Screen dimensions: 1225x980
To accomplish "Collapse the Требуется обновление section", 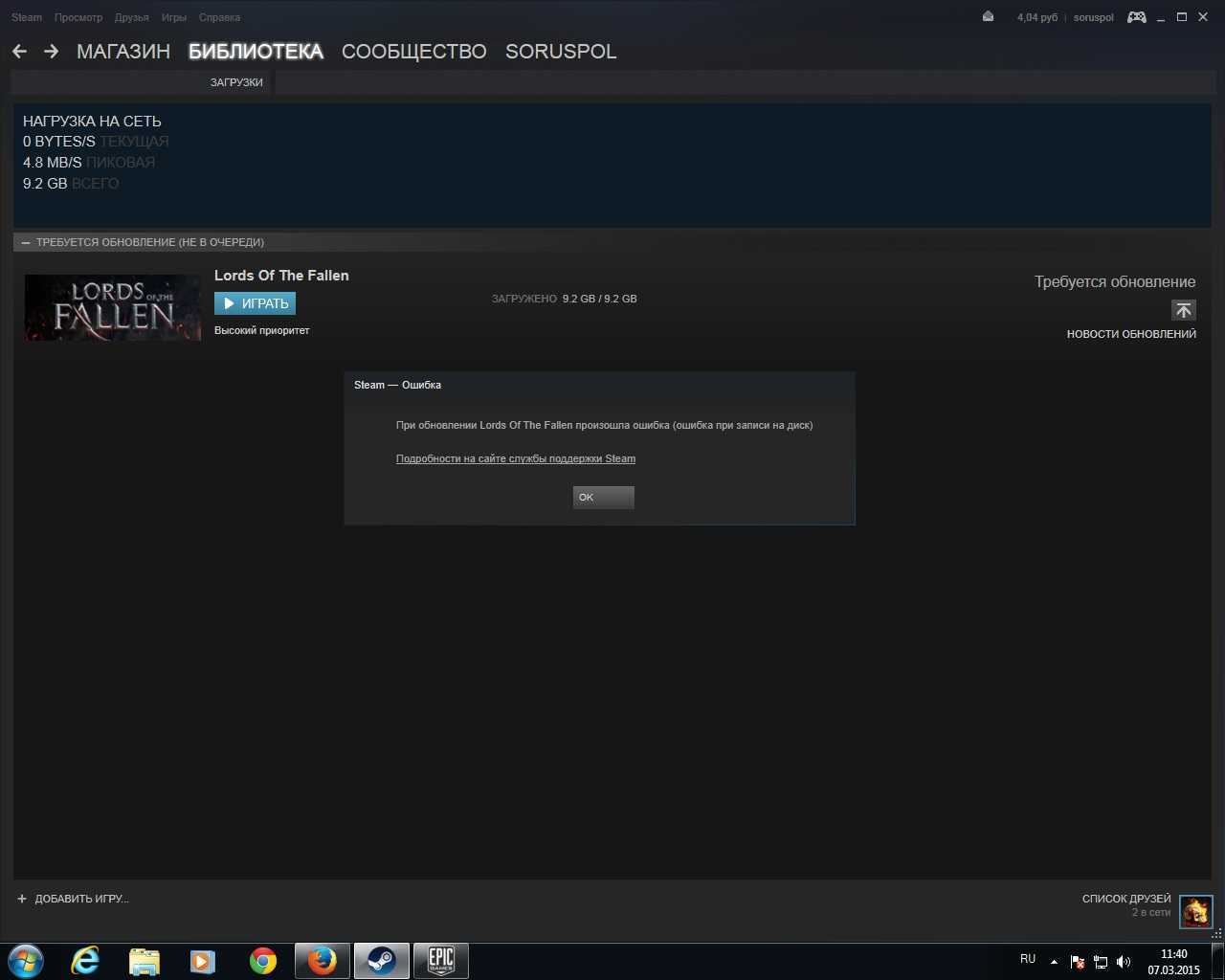I will tap(26, 243).
